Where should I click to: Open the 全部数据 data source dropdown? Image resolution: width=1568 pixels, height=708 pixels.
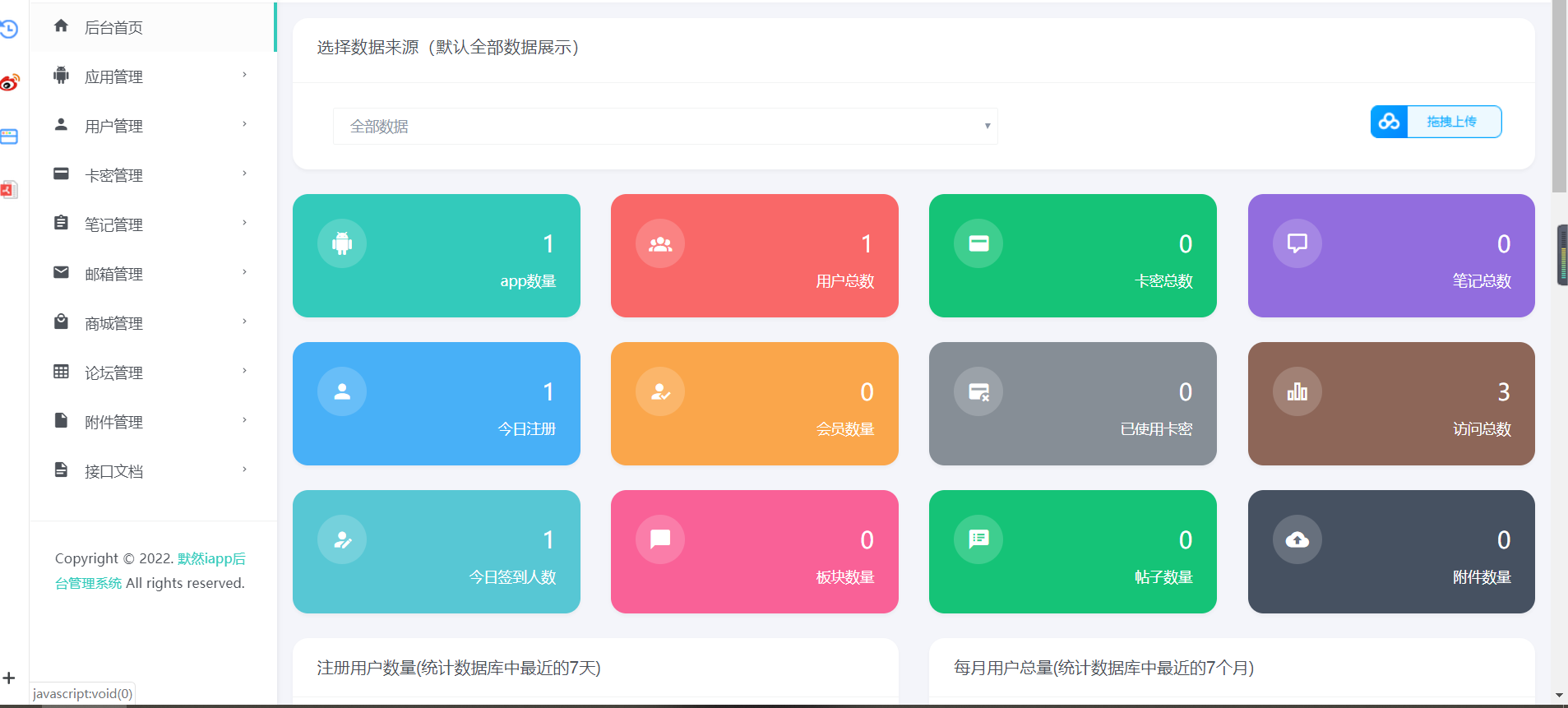click(665, 126)
